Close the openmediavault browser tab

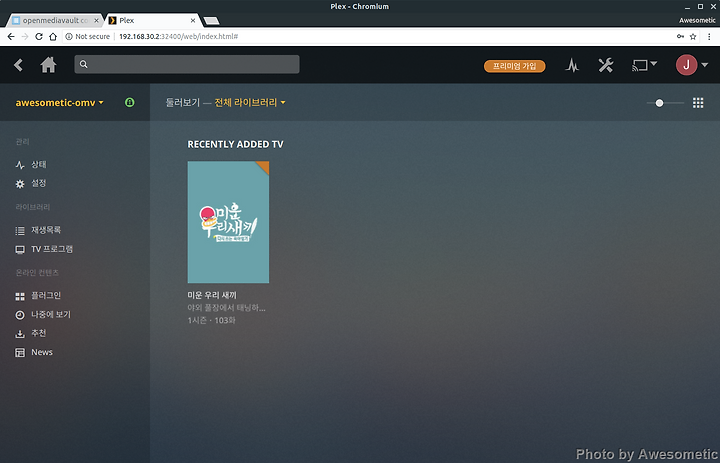(x=96, y=20)
